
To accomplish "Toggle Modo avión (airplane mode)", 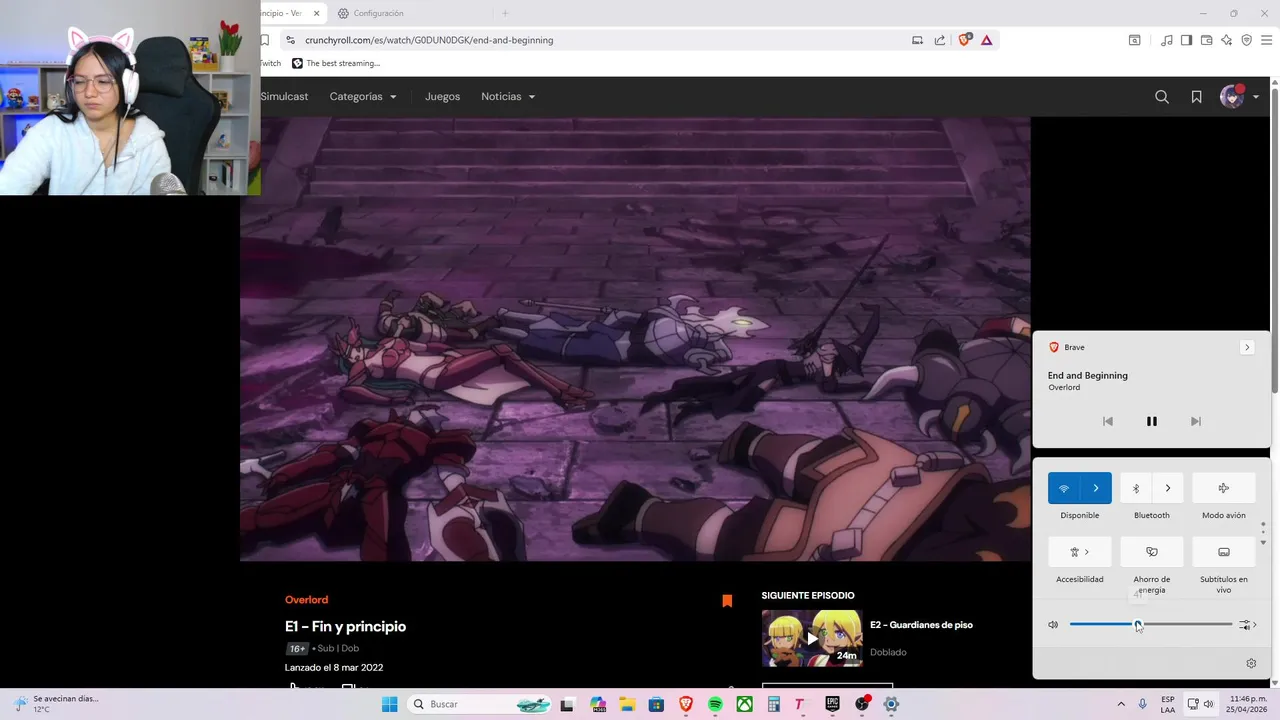I will pyautogui.click(x=1224, y=488).
